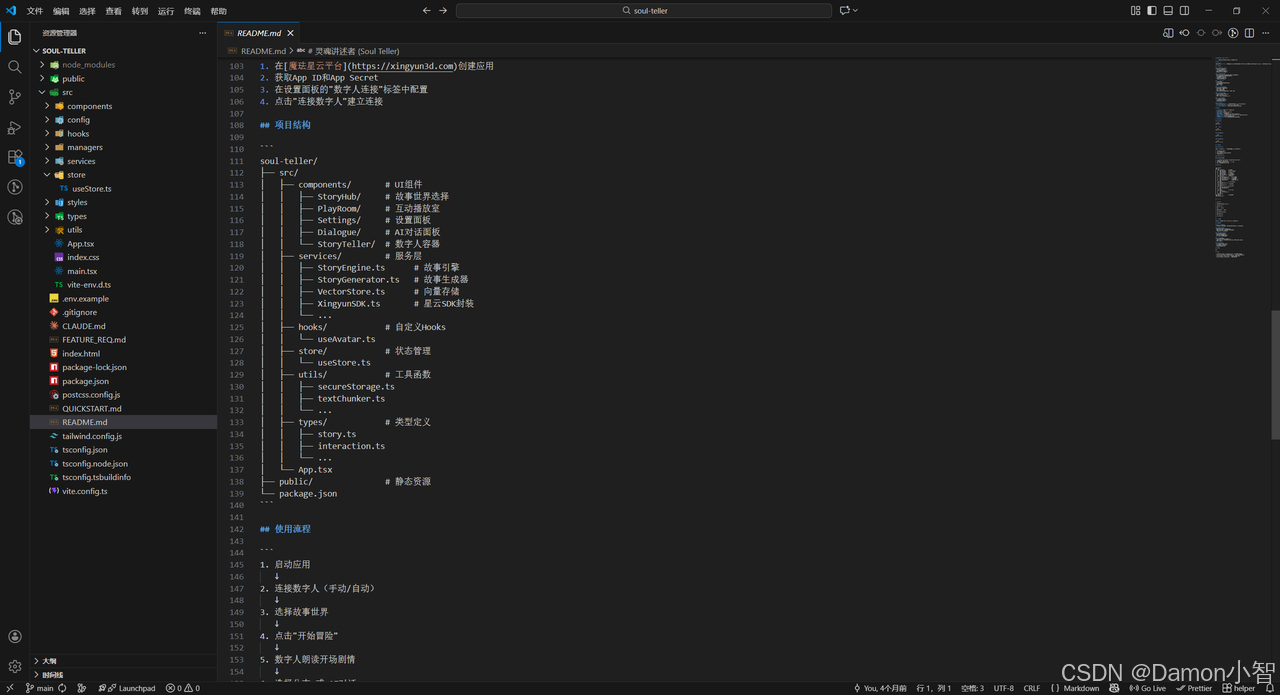Open the Run and Debug view
The width and height of the screenshot is (1280, 695).
point(15,127)
